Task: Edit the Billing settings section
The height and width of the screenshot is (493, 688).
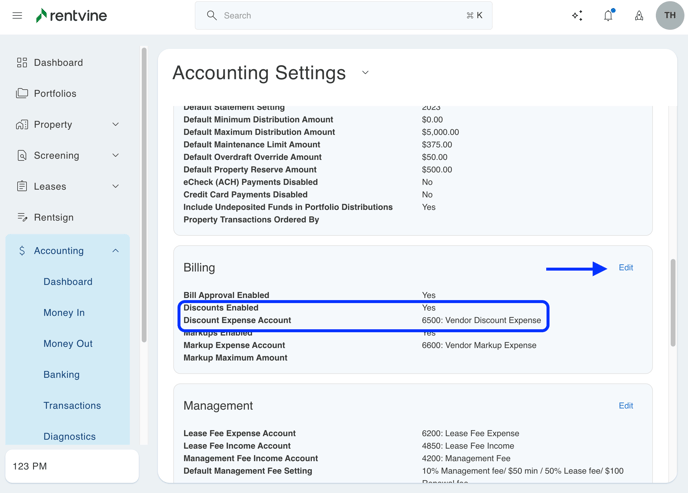Action: tap(625, 268)
